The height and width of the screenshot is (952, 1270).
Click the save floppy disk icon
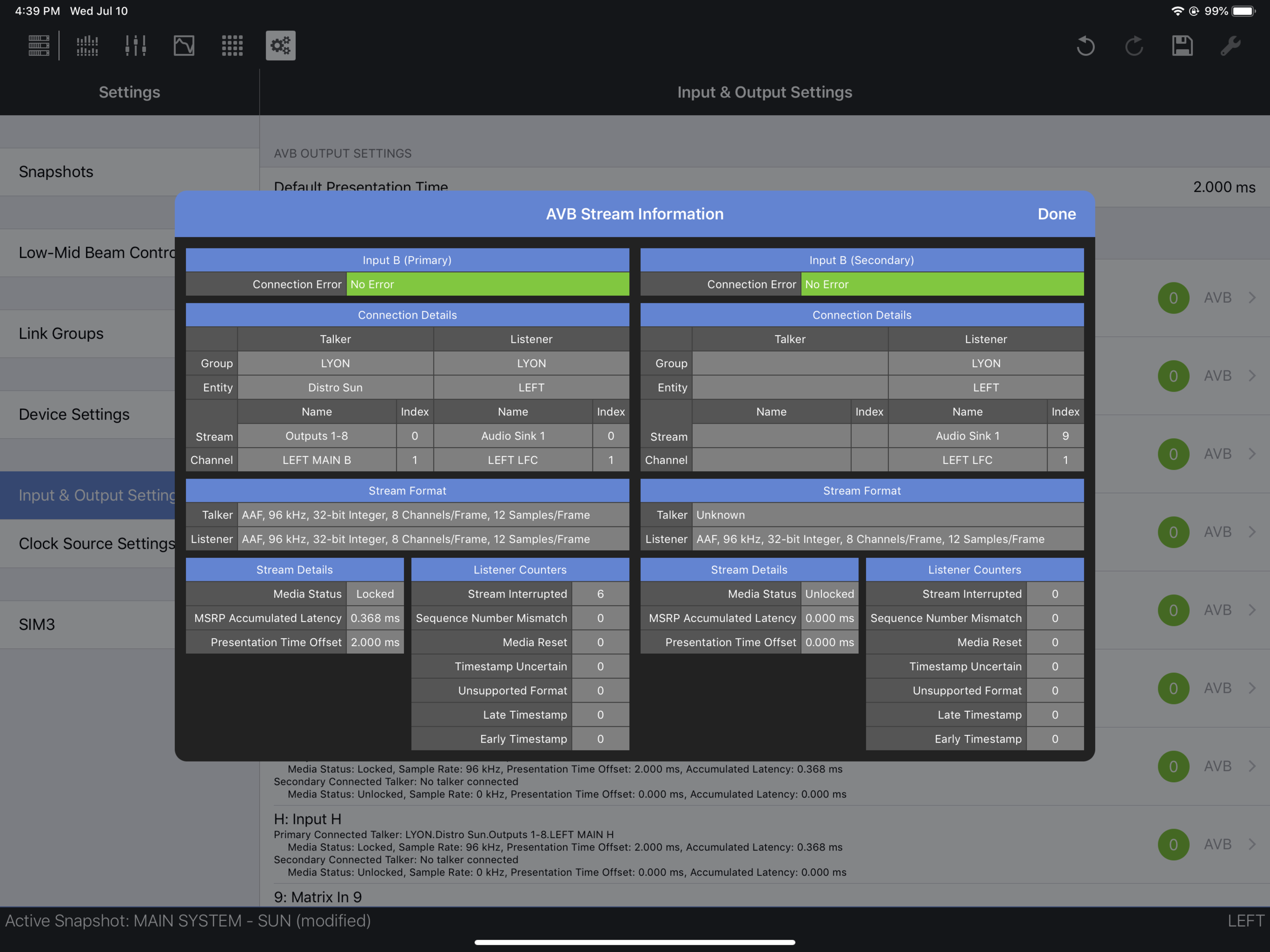click(1182, 45)
